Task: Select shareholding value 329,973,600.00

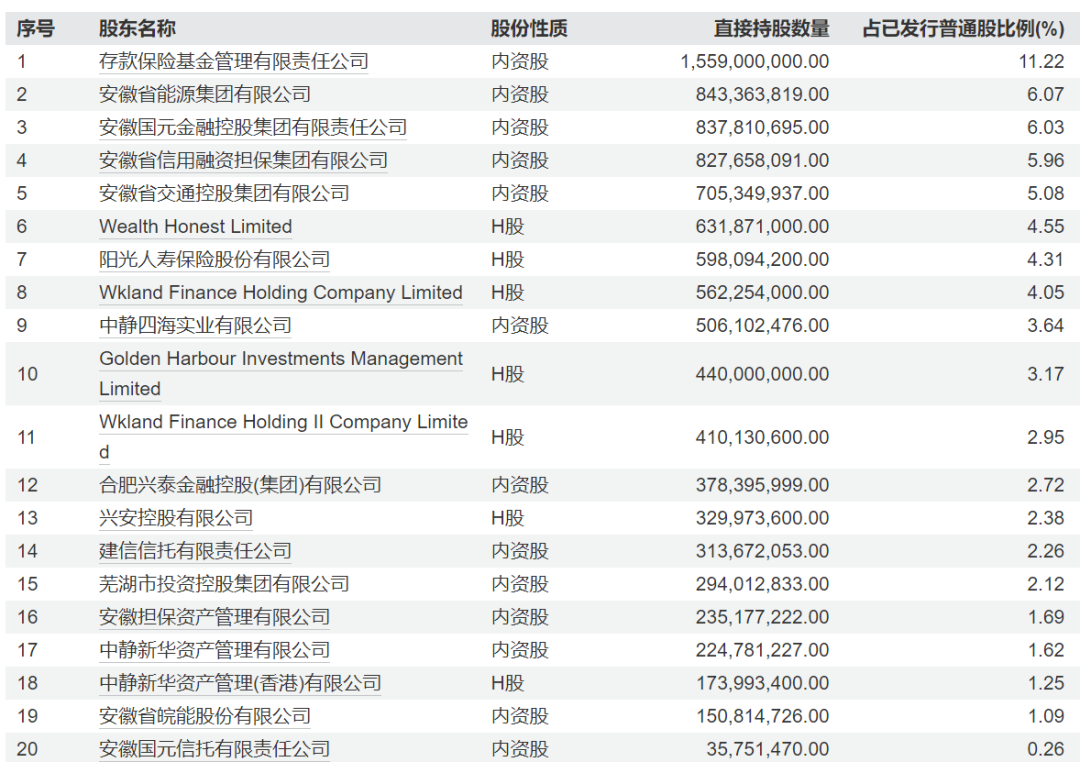Action: tap(762, 519)
